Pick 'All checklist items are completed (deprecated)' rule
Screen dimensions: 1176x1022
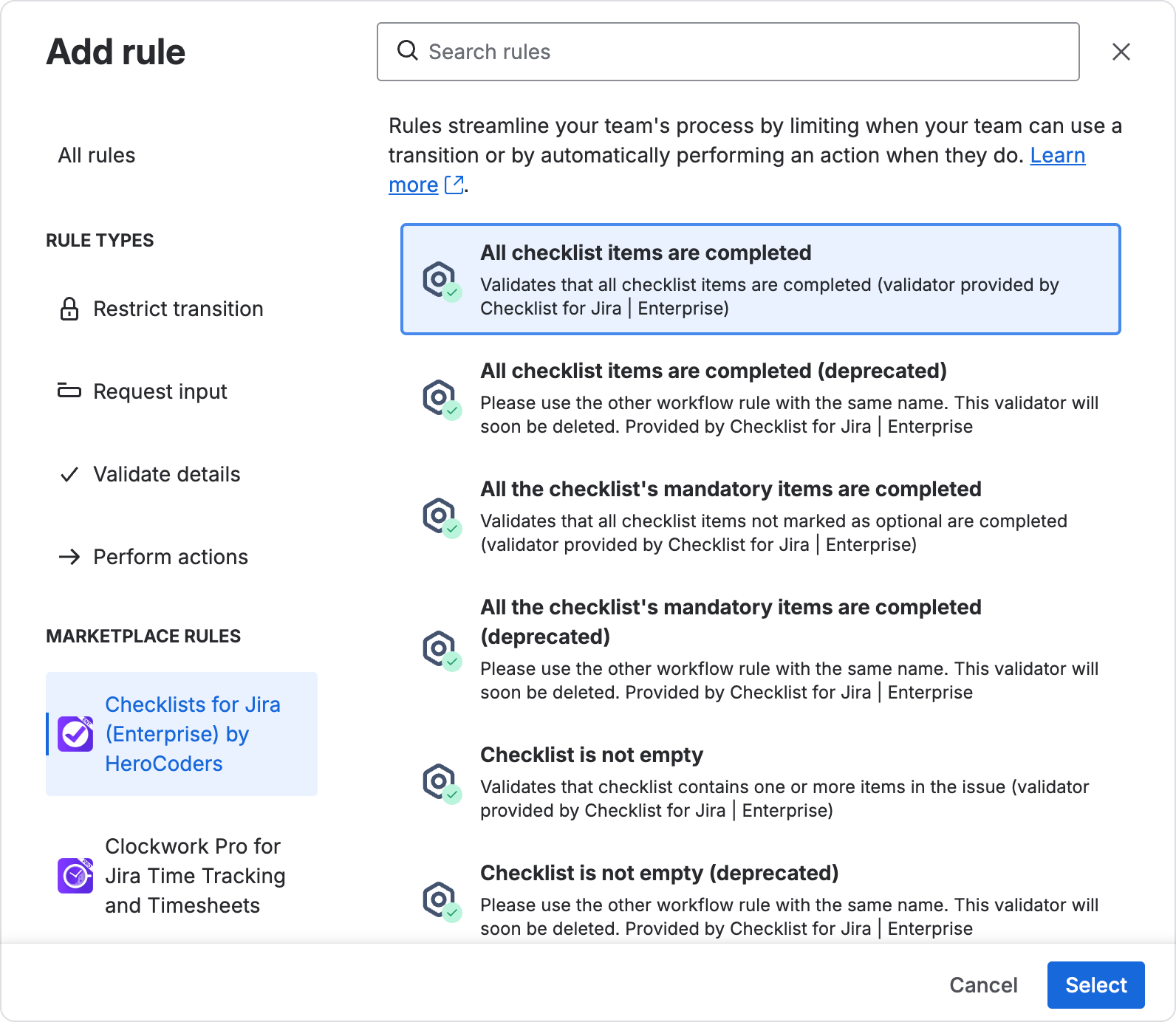[761, 398]
